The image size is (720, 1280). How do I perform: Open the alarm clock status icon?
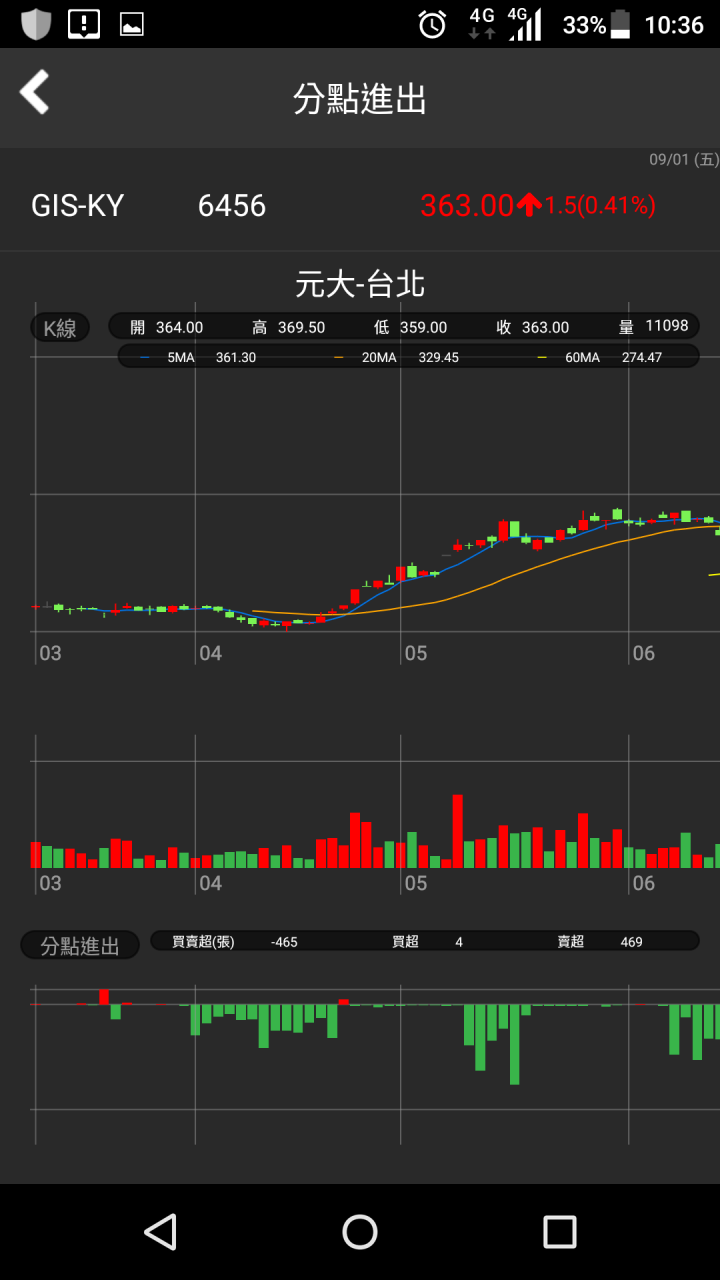coord(432,24)
